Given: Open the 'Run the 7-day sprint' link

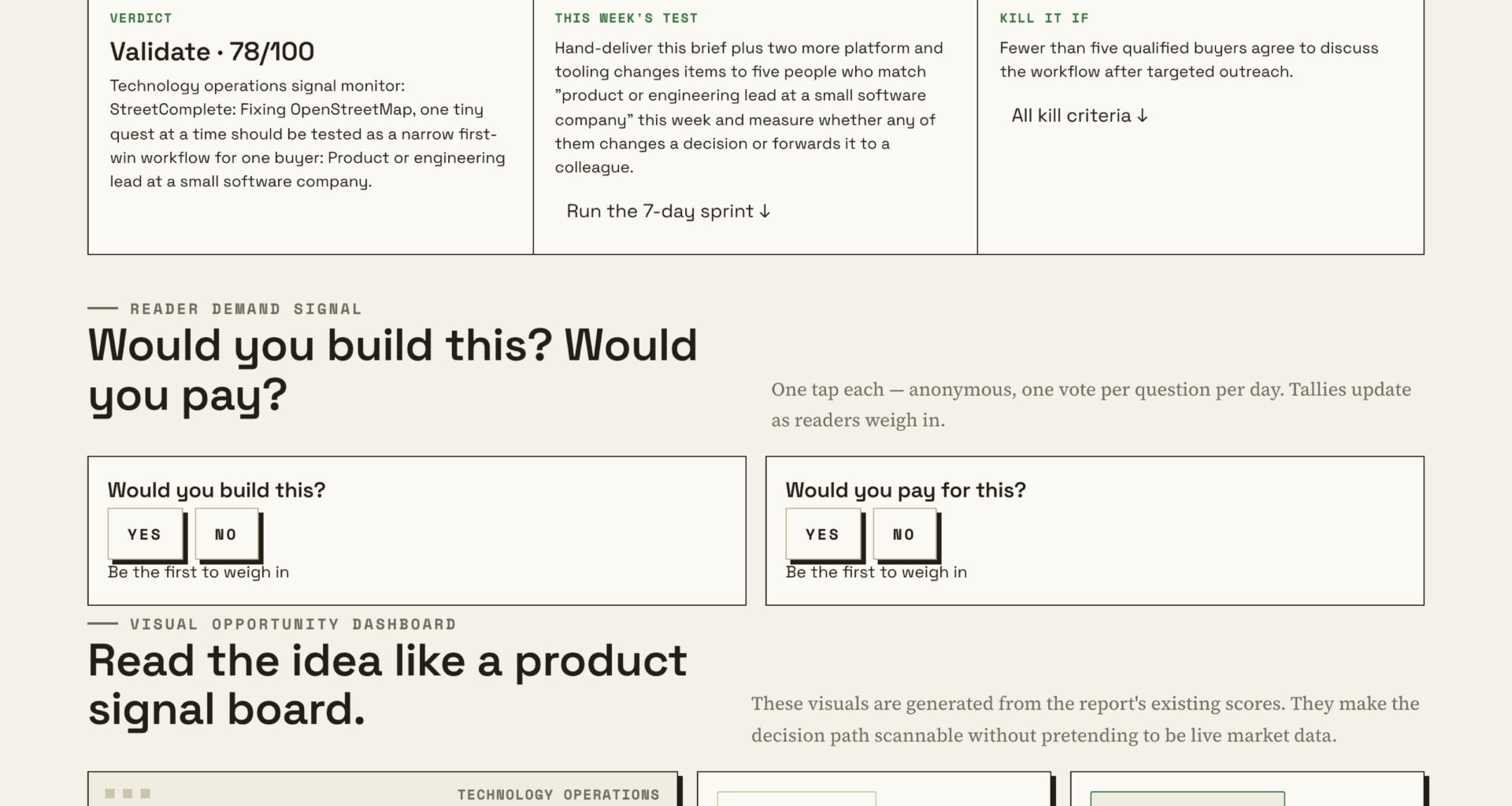Looking at the screenshot, I should [x=668, y=211].
